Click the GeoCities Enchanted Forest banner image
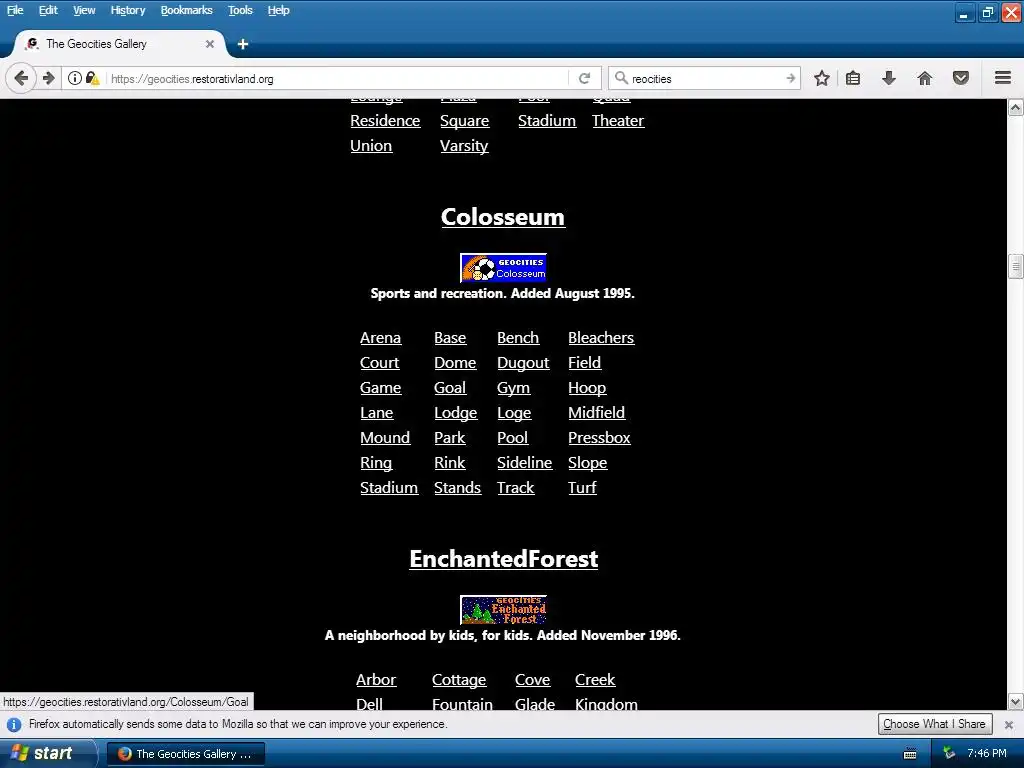 503,610
